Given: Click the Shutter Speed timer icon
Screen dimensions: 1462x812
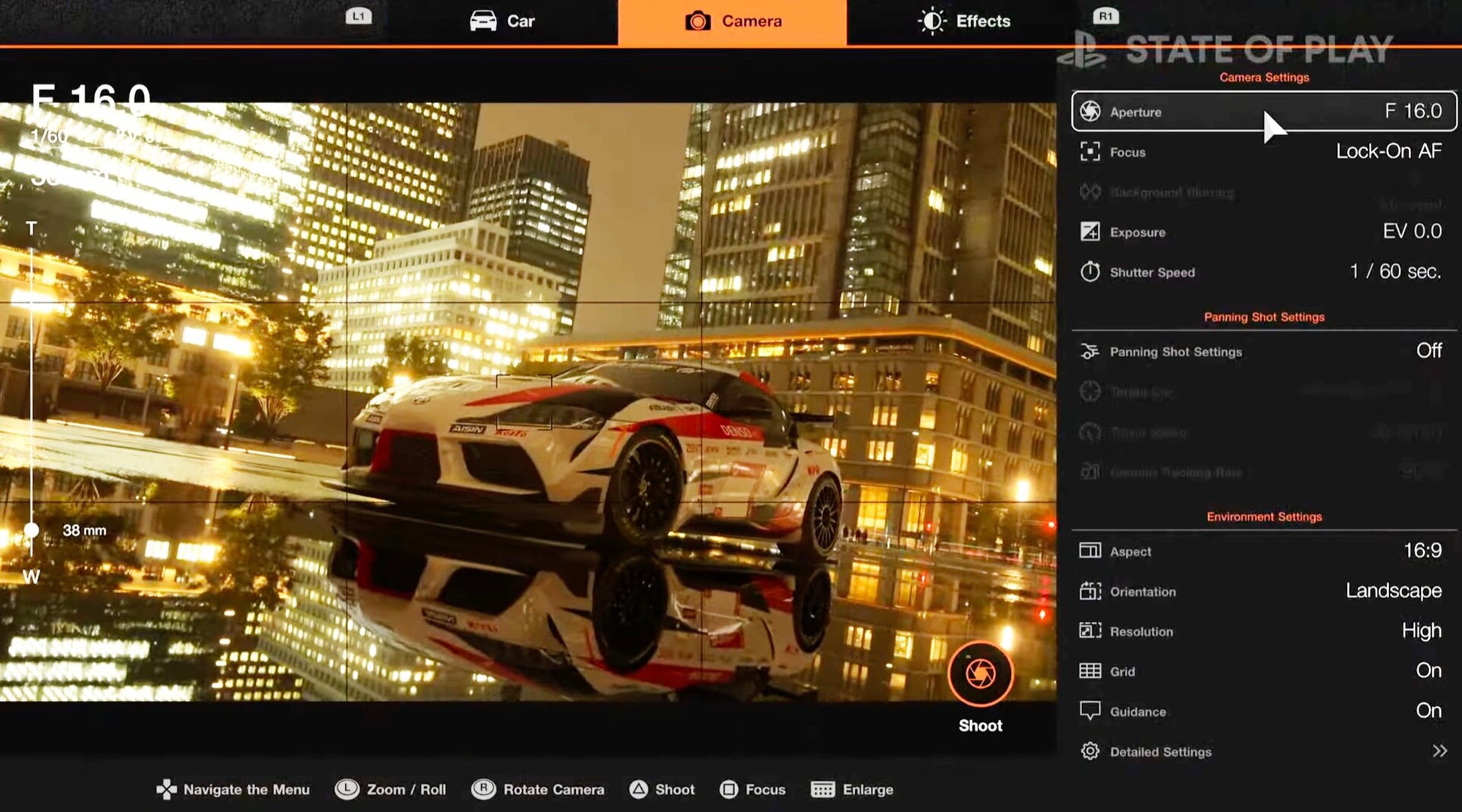Looking at the screenshot, I should [x=1090, y=272].
